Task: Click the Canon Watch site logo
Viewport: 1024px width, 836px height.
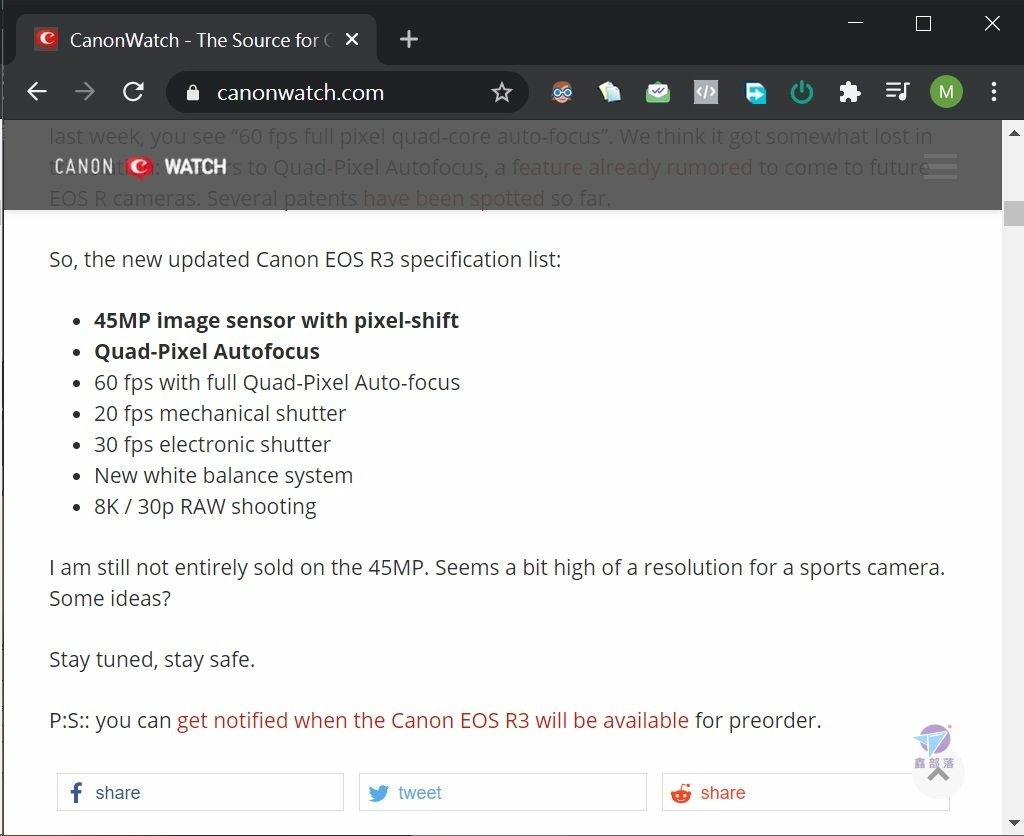Action: tap(140, 167)
